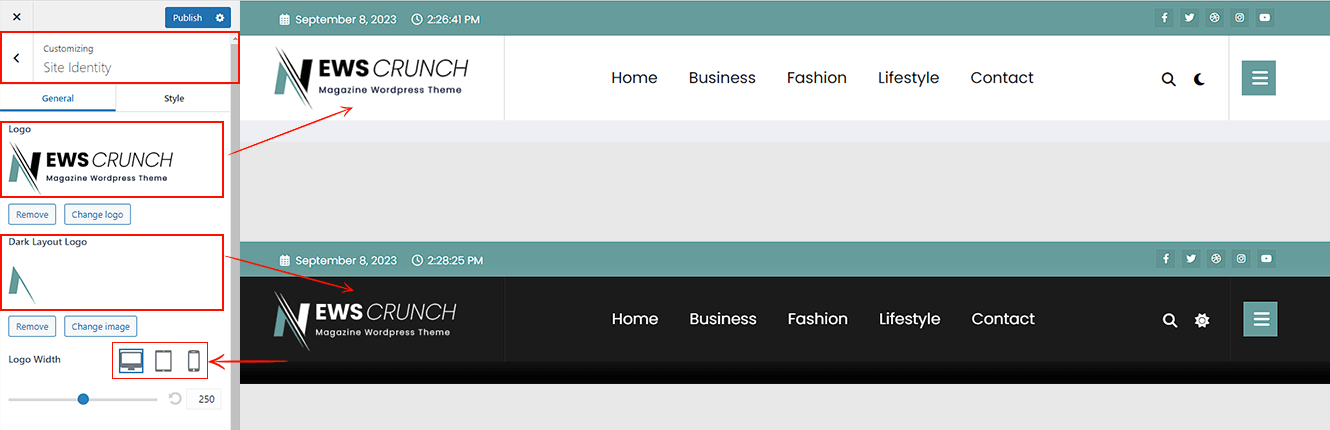Click the search icon in the light header
This screenshot has width=1330, height=430.
click(1168, 79)
